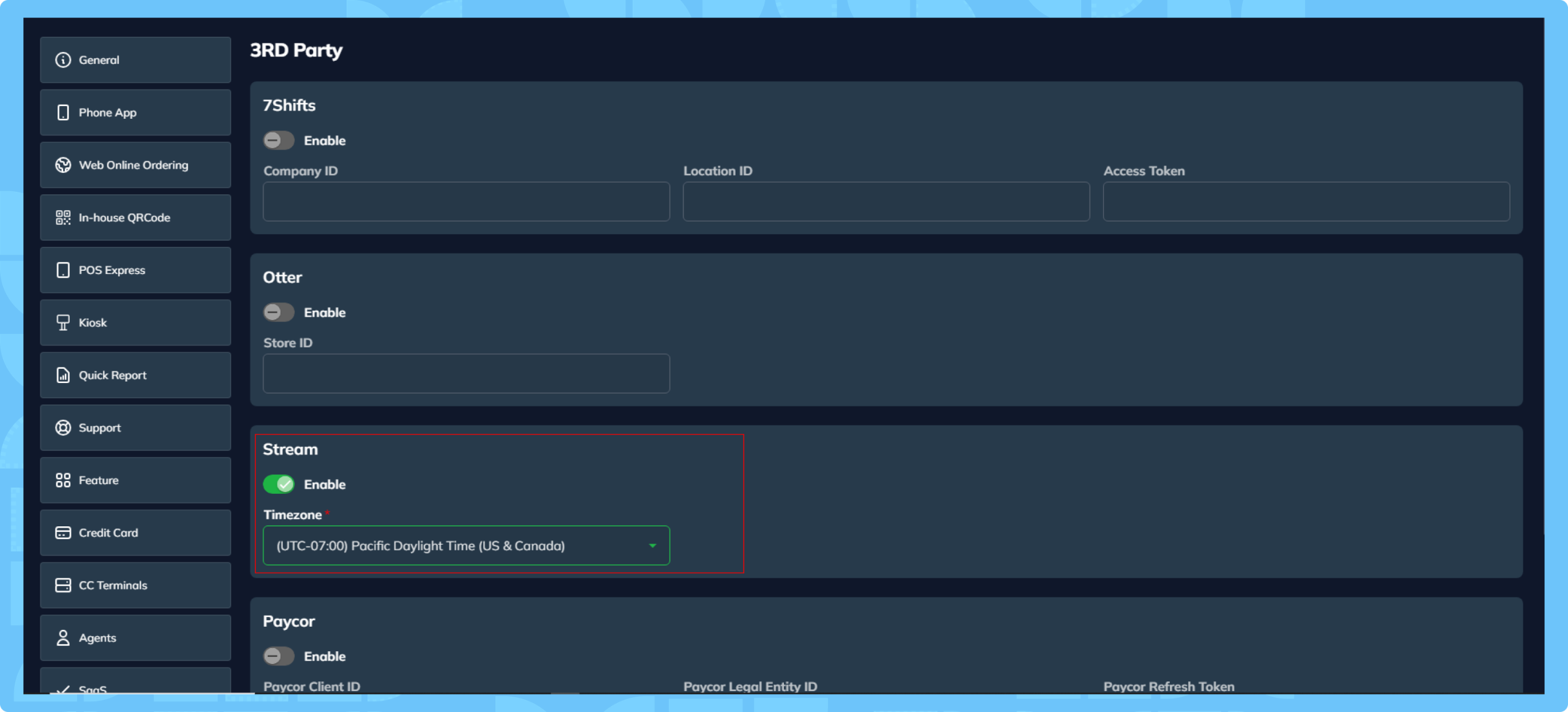Click the In-house QRCode icon
This screenshot has width=1568, height=712.
[x=63, y=218]
